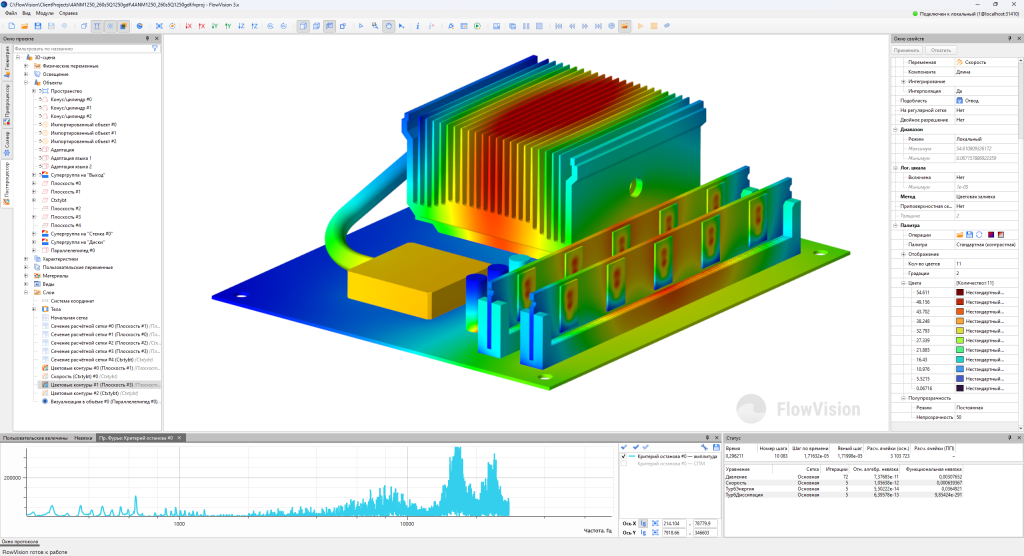Toggle the 'амплитуда' curve checkbox
This screenshot has width=1024, height=556.
[624, 456]
